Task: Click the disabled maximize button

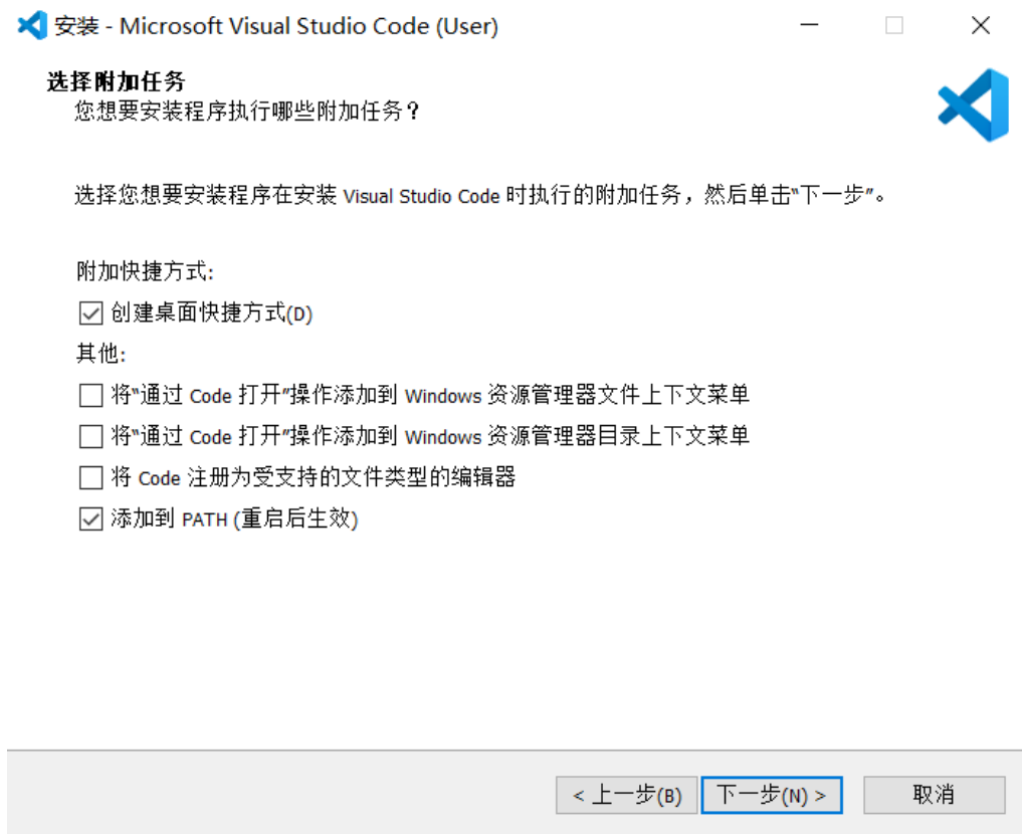Action: (894, 25)
